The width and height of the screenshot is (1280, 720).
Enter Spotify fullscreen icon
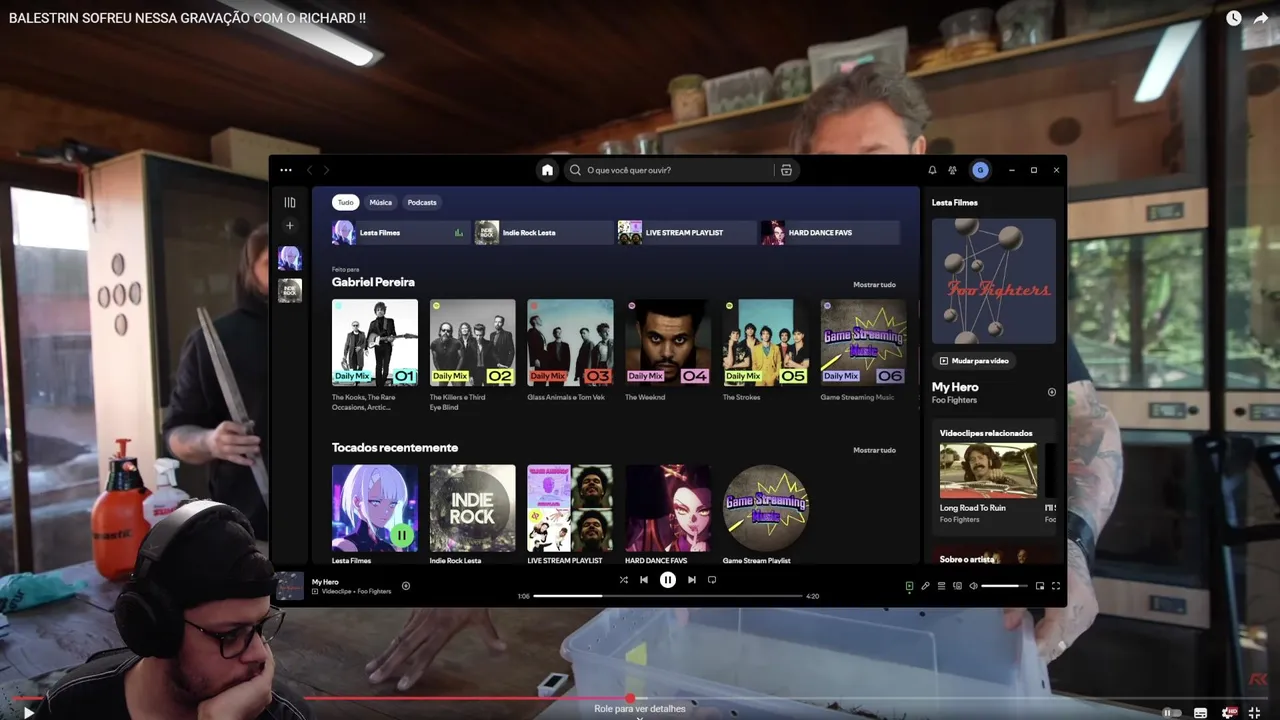coord(1055,586)
